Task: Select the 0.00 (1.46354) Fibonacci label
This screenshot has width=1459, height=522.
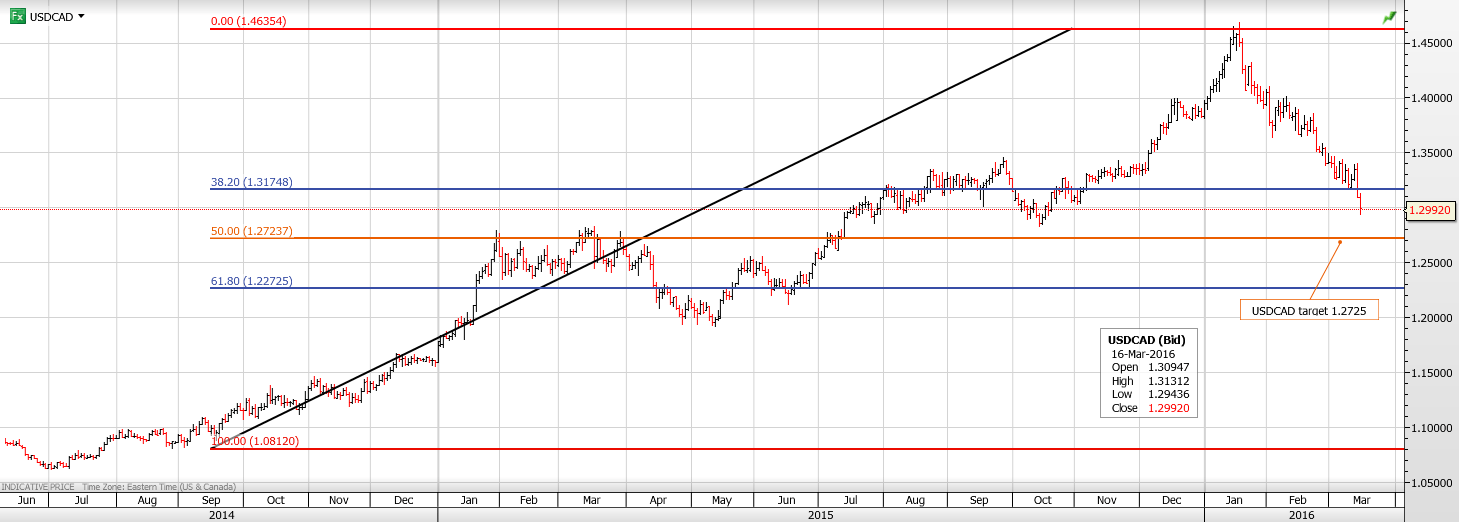Action: 248,21
